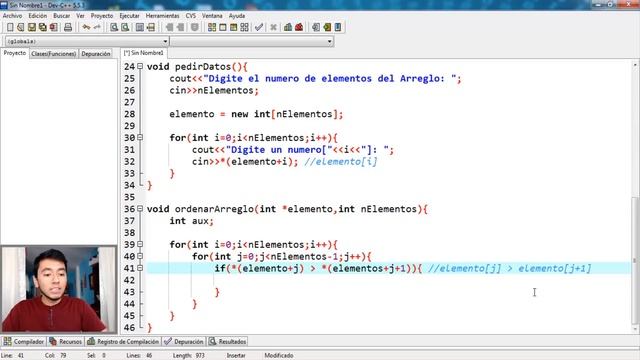Viewport: 640px width, 360px height.
Task: Open the Proyecto menu
Action: point(102,16)
